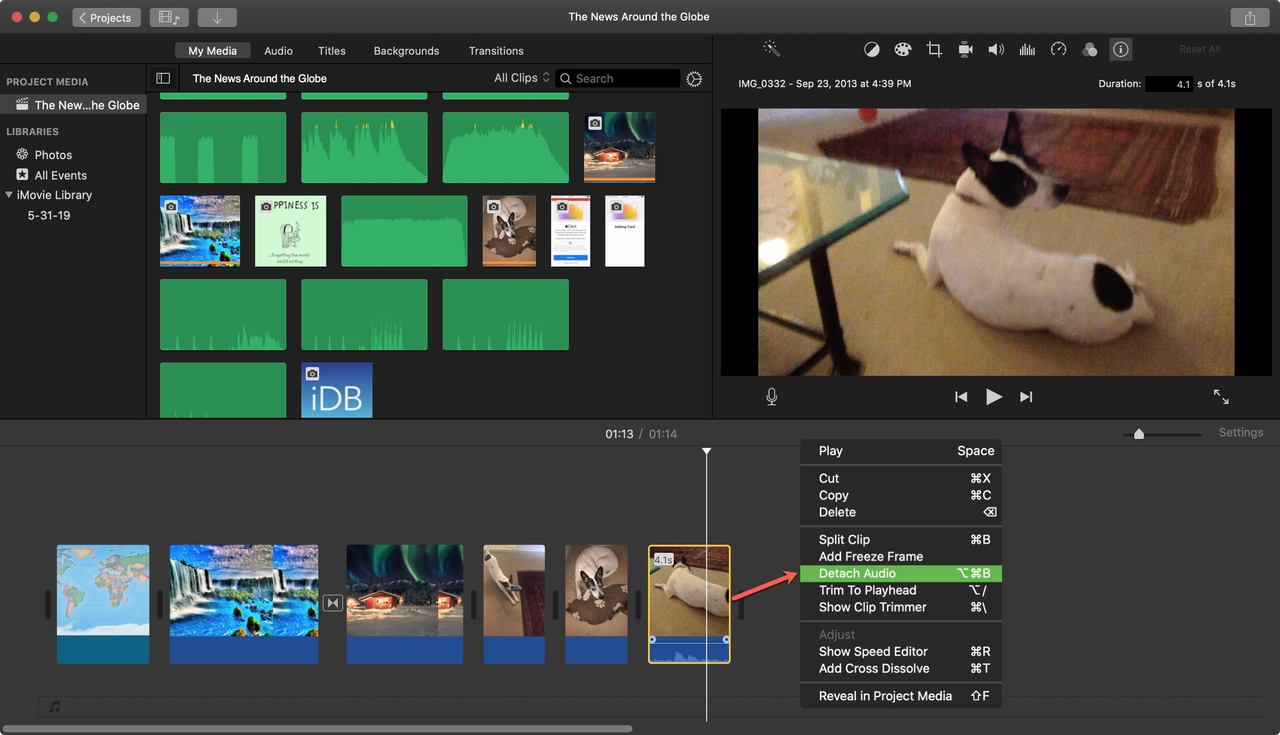
Task: Open the search filter gear options
Action: (x=694, y=78)
